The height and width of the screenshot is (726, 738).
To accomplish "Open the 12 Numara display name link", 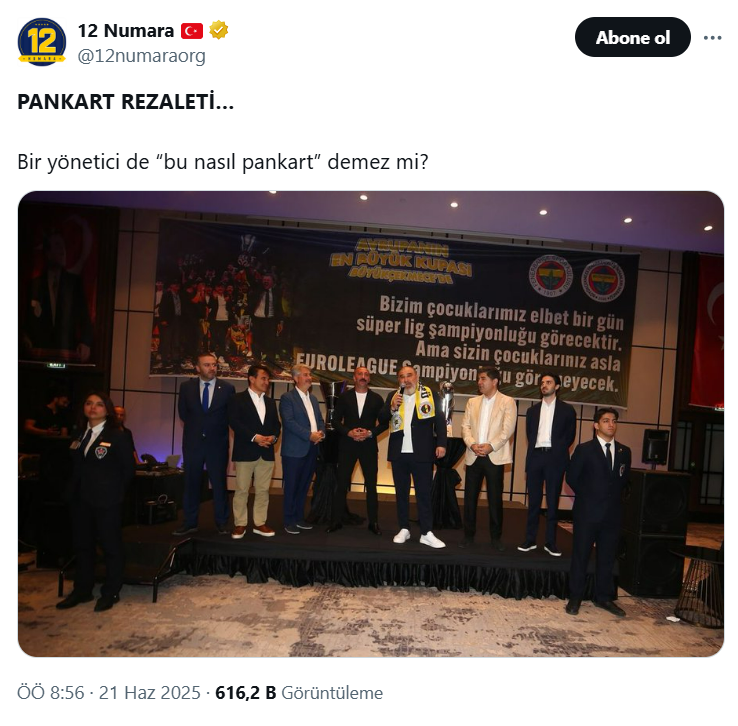I will pos(126,31).
